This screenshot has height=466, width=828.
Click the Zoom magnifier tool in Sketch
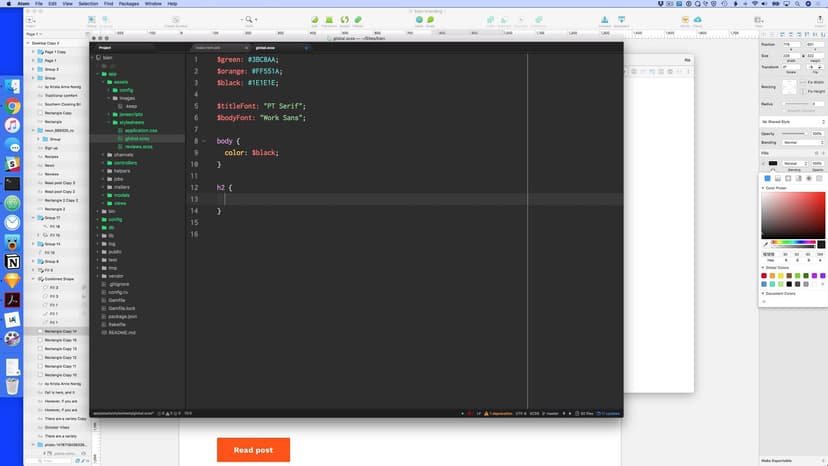tap(249, 20)
